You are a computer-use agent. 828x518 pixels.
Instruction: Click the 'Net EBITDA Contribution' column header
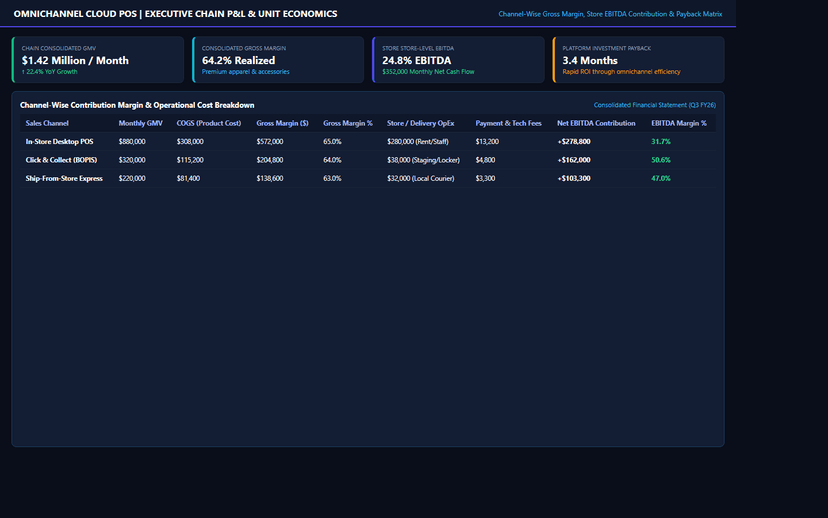596,123
